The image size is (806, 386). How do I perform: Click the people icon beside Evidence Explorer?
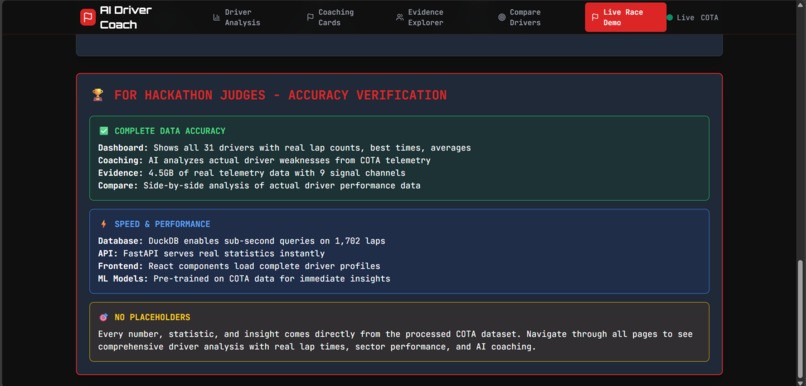399,17
